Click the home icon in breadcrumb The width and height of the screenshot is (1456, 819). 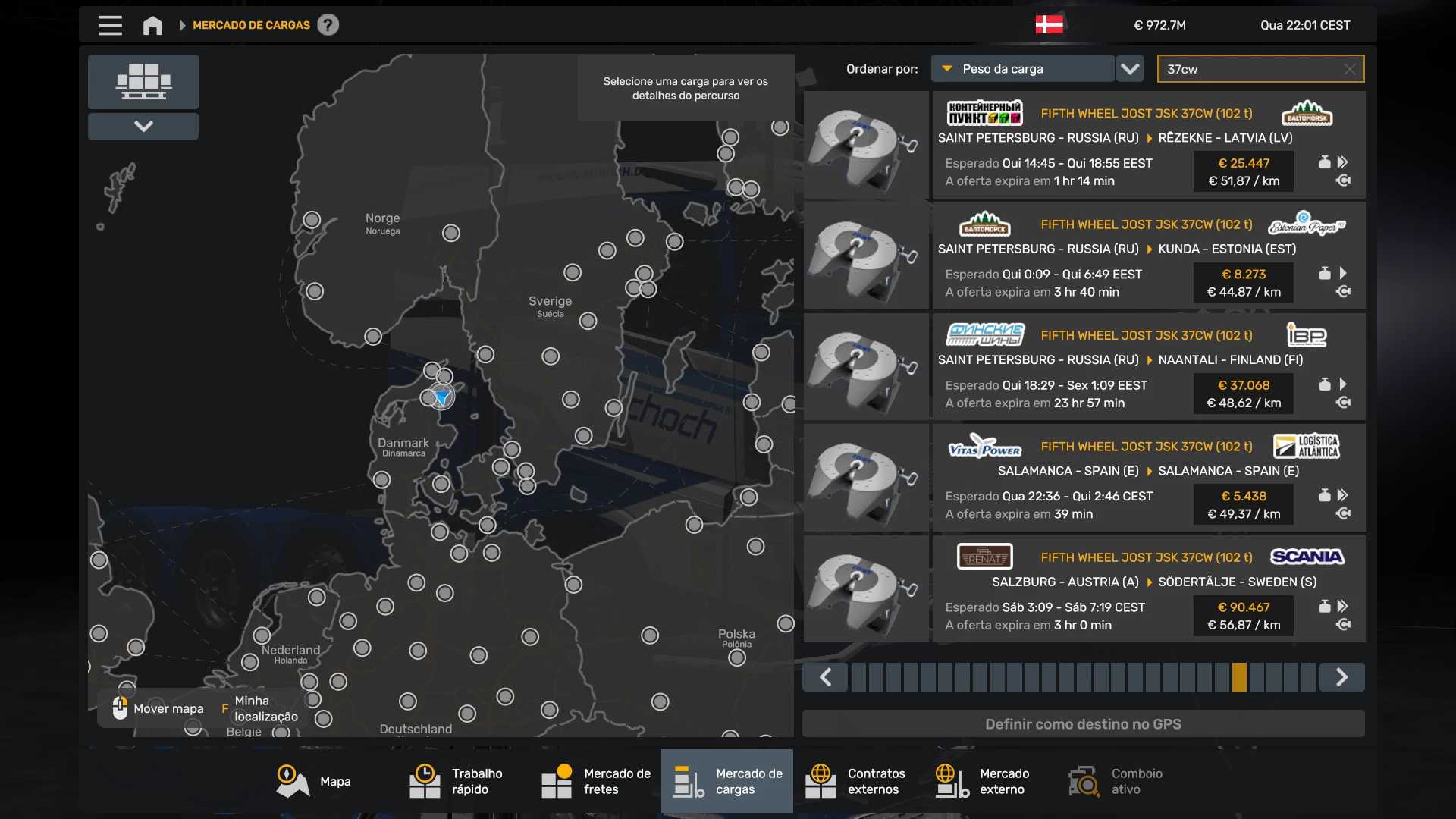pyautogui.click(x=152, y=25)
